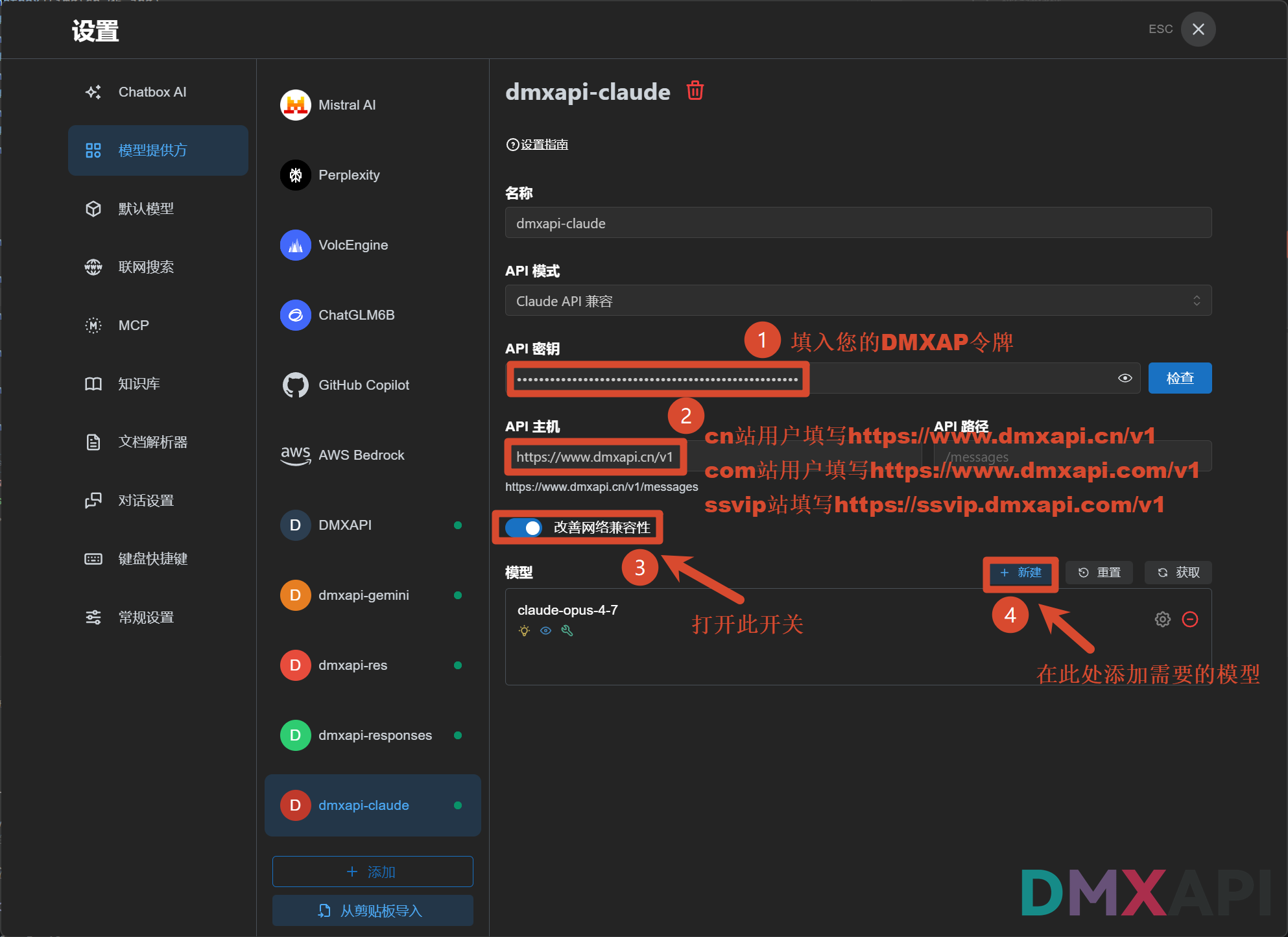Click the https://www.dmxapi.cn/v1/messages preview text
1288x937 pixels.
coord(602,487)
